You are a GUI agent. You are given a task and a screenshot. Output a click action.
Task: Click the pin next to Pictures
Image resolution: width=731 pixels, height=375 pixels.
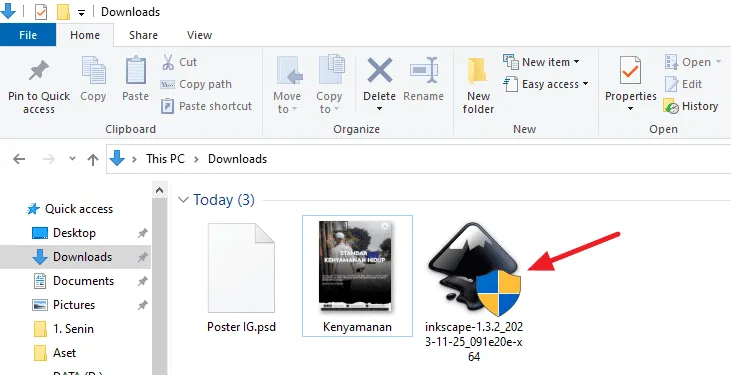click(x=143, y=306)
